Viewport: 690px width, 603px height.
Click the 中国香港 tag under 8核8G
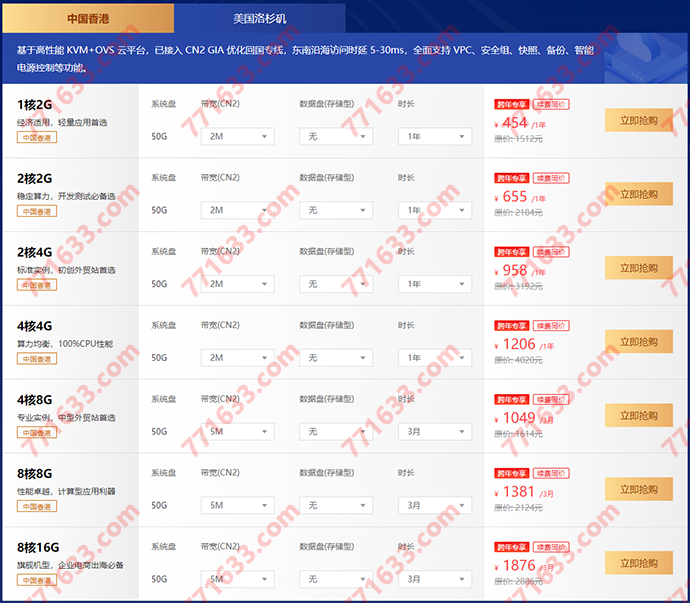37,507
